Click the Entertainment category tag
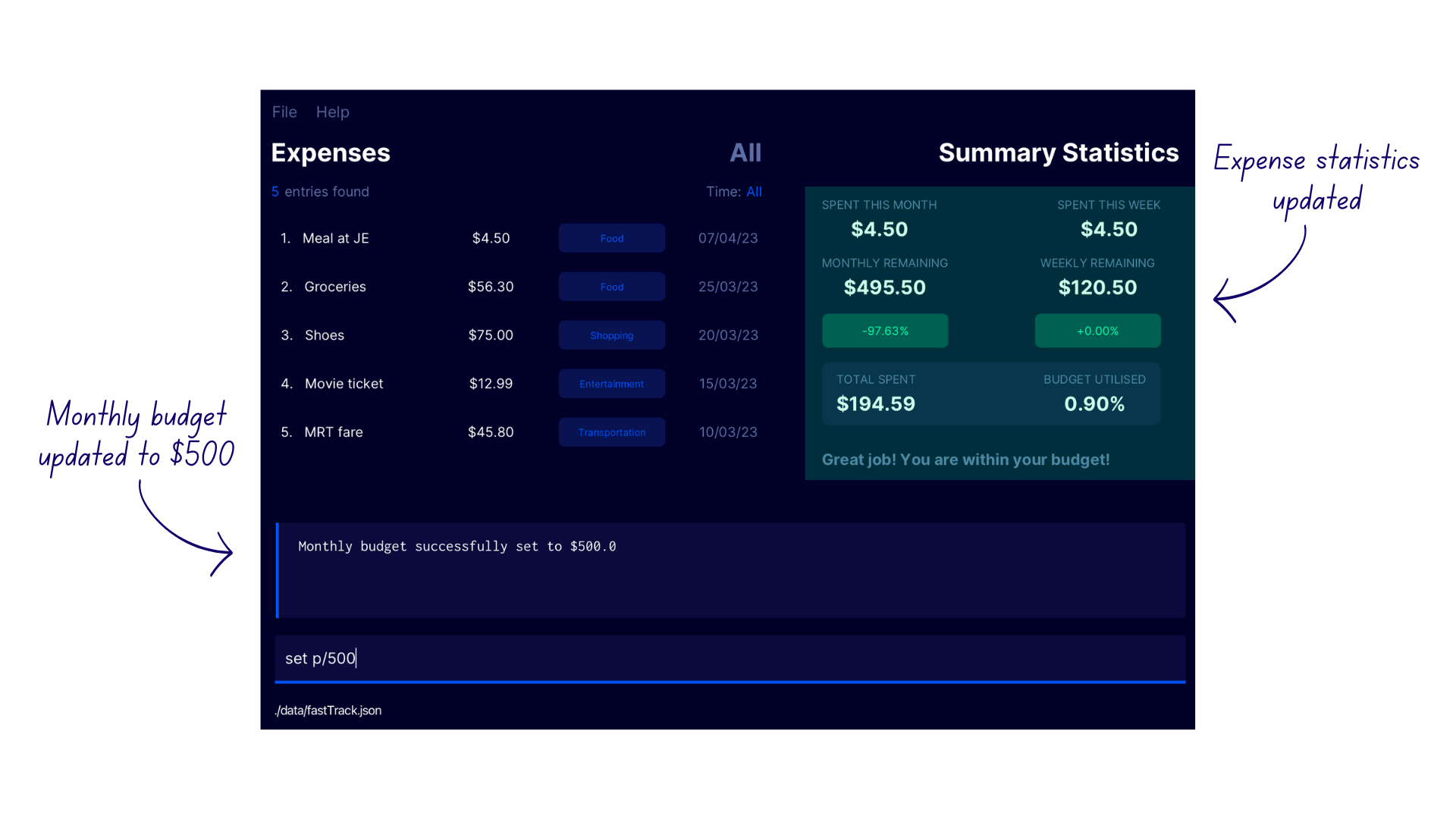1456x819 pixels. [x=612, y=384]
